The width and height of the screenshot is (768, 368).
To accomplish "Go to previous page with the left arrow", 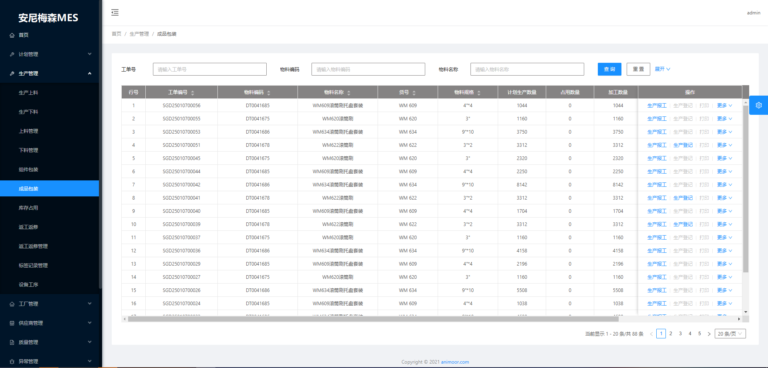I will (651, 334).
